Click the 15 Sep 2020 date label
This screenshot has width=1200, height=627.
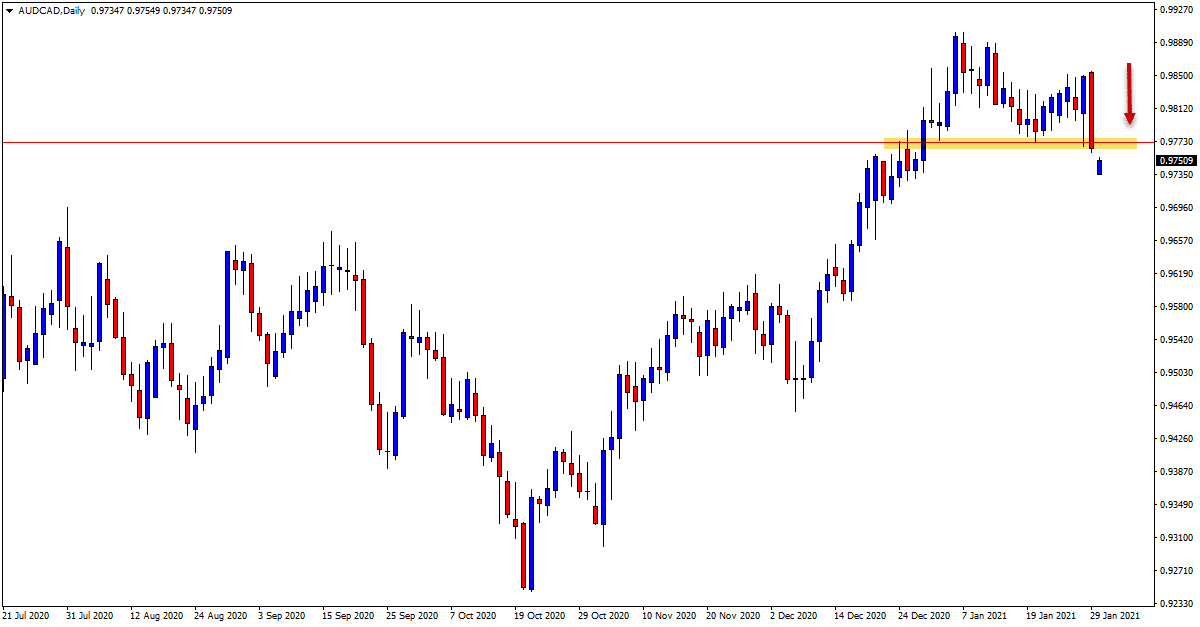click(x=347, y=616)
